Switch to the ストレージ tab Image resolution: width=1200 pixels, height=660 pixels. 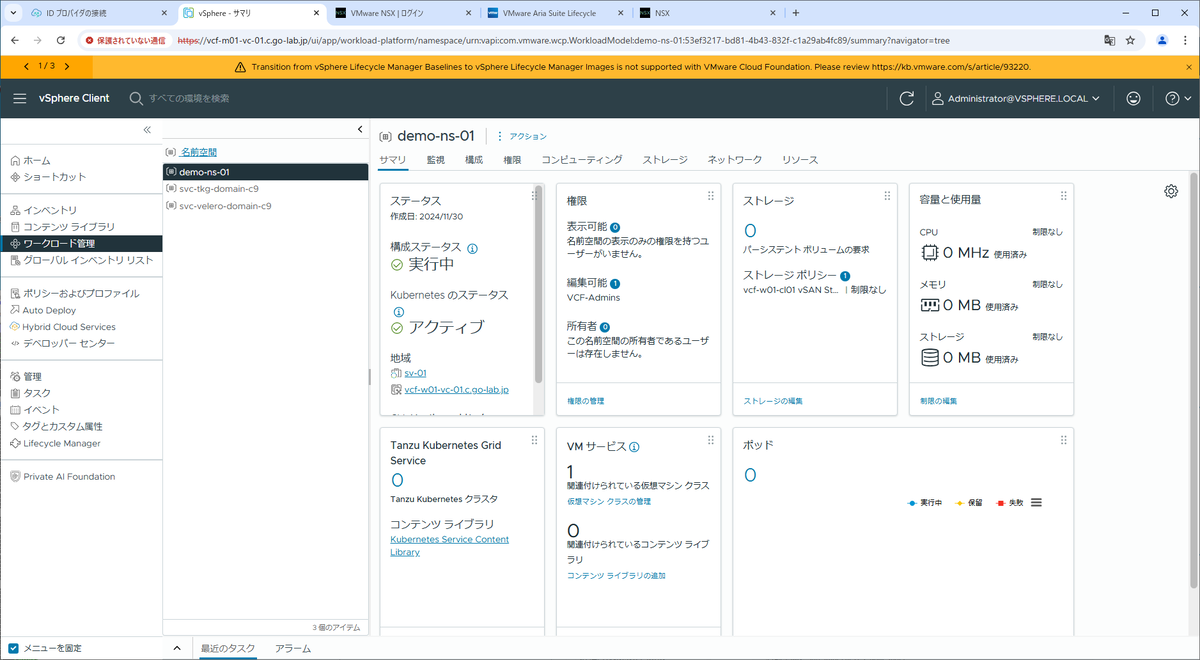tap(665, 160)
